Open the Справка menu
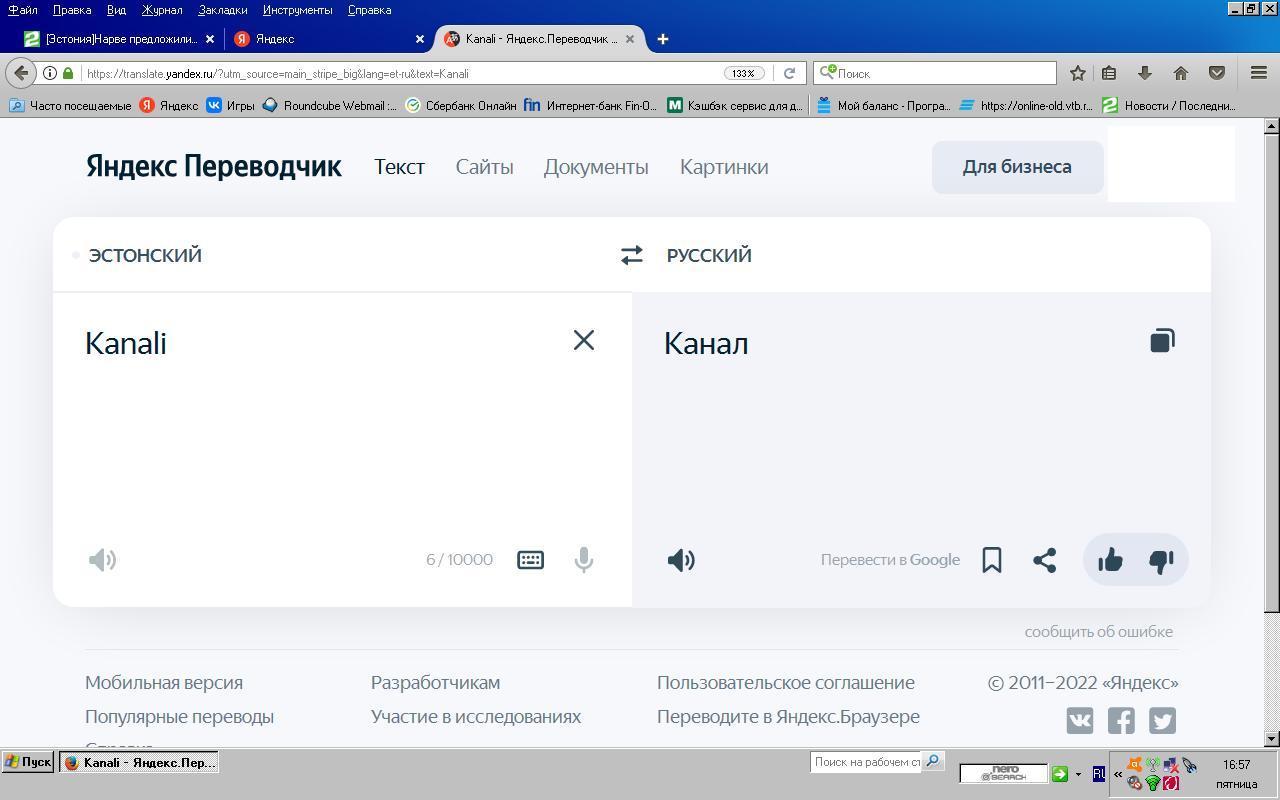 pos(369,10)
